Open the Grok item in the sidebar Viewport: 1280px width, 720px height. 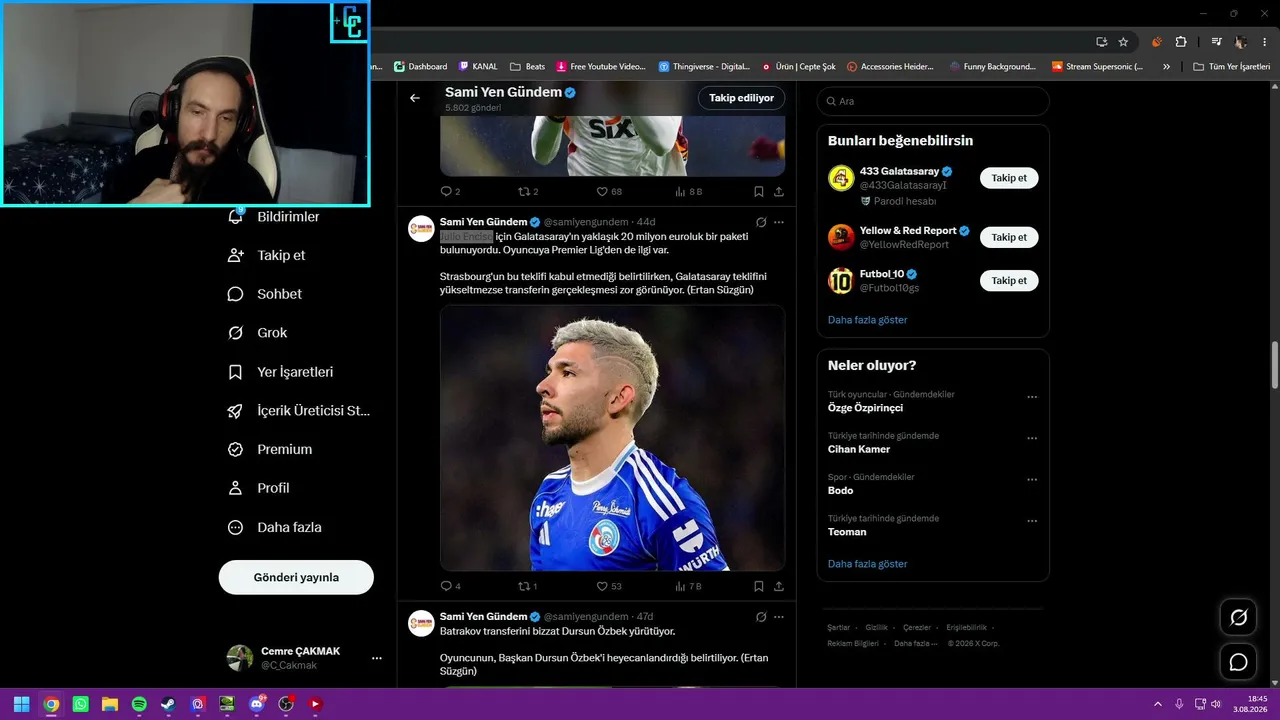258,333
